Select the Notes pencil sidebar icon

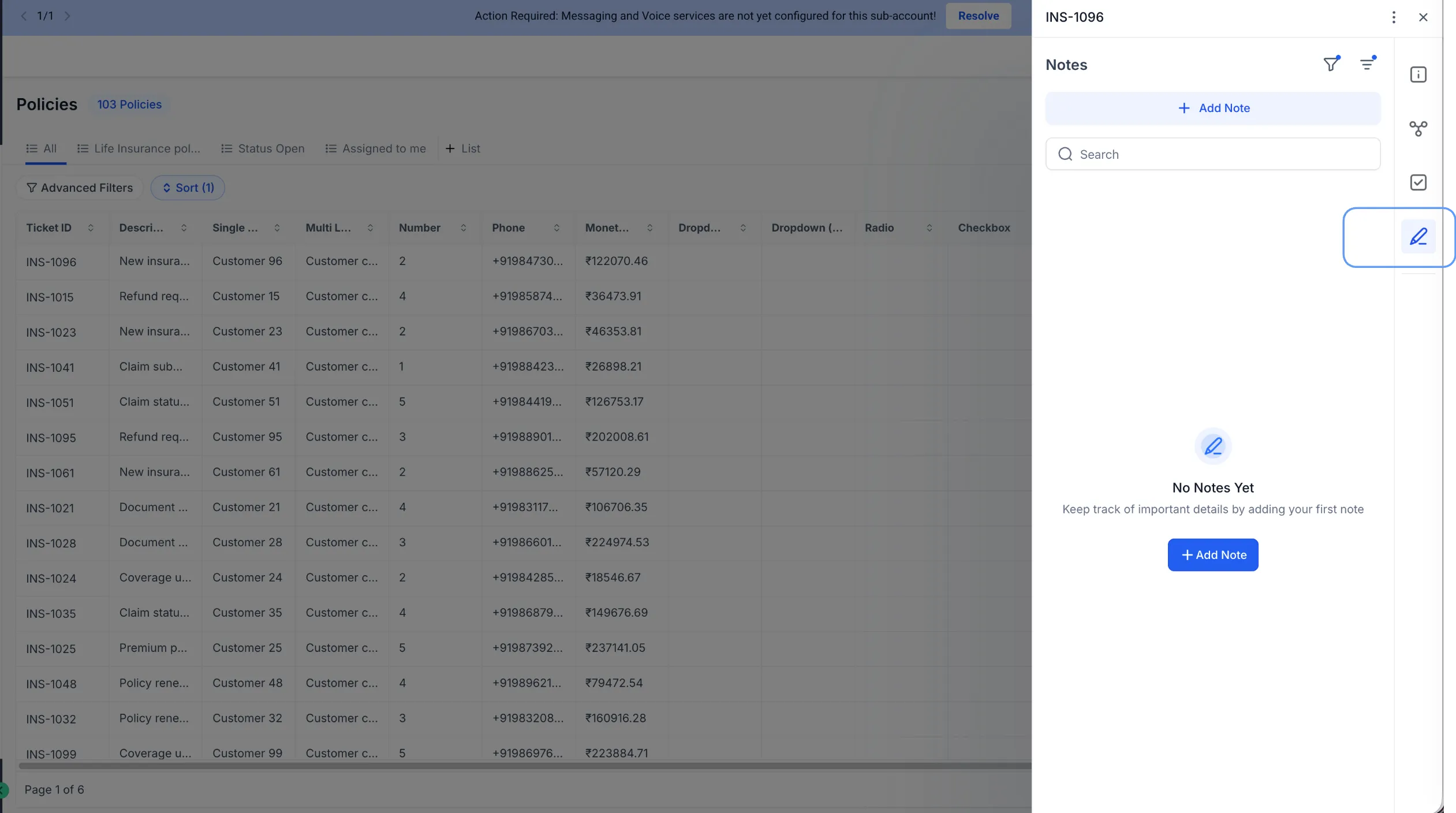click(1418, 237)
